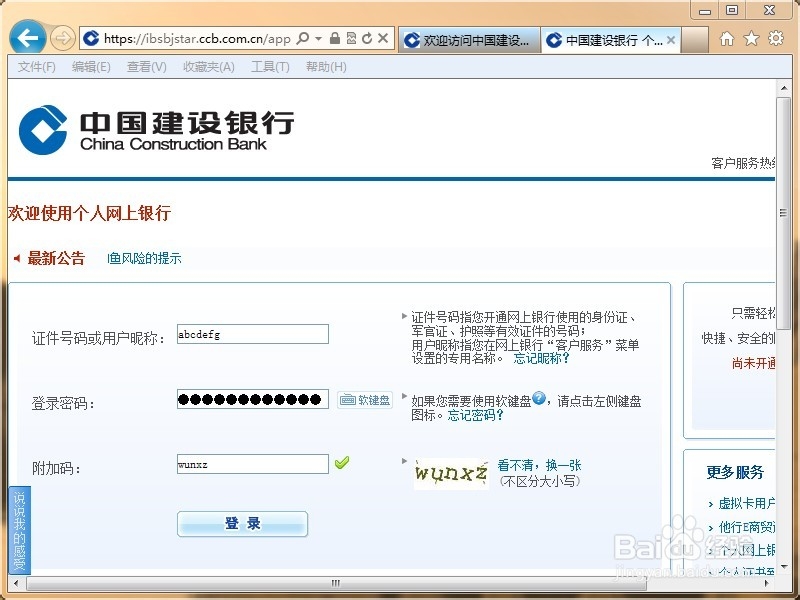Click the search magnifier in address bar
The image size is (800, 600).
coord(303,38)
